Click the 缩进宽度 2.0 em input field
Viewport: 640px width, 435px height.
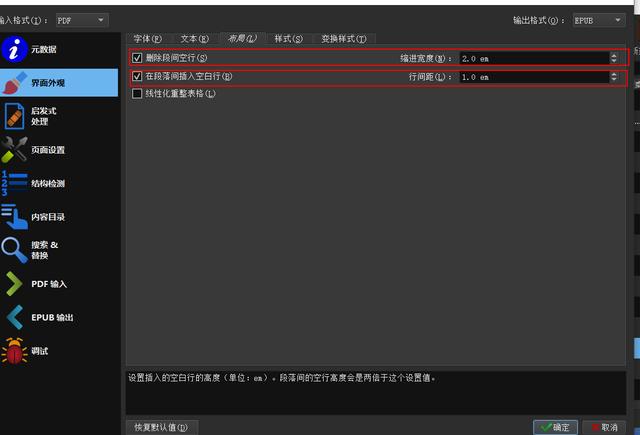(x=534, y=58)
